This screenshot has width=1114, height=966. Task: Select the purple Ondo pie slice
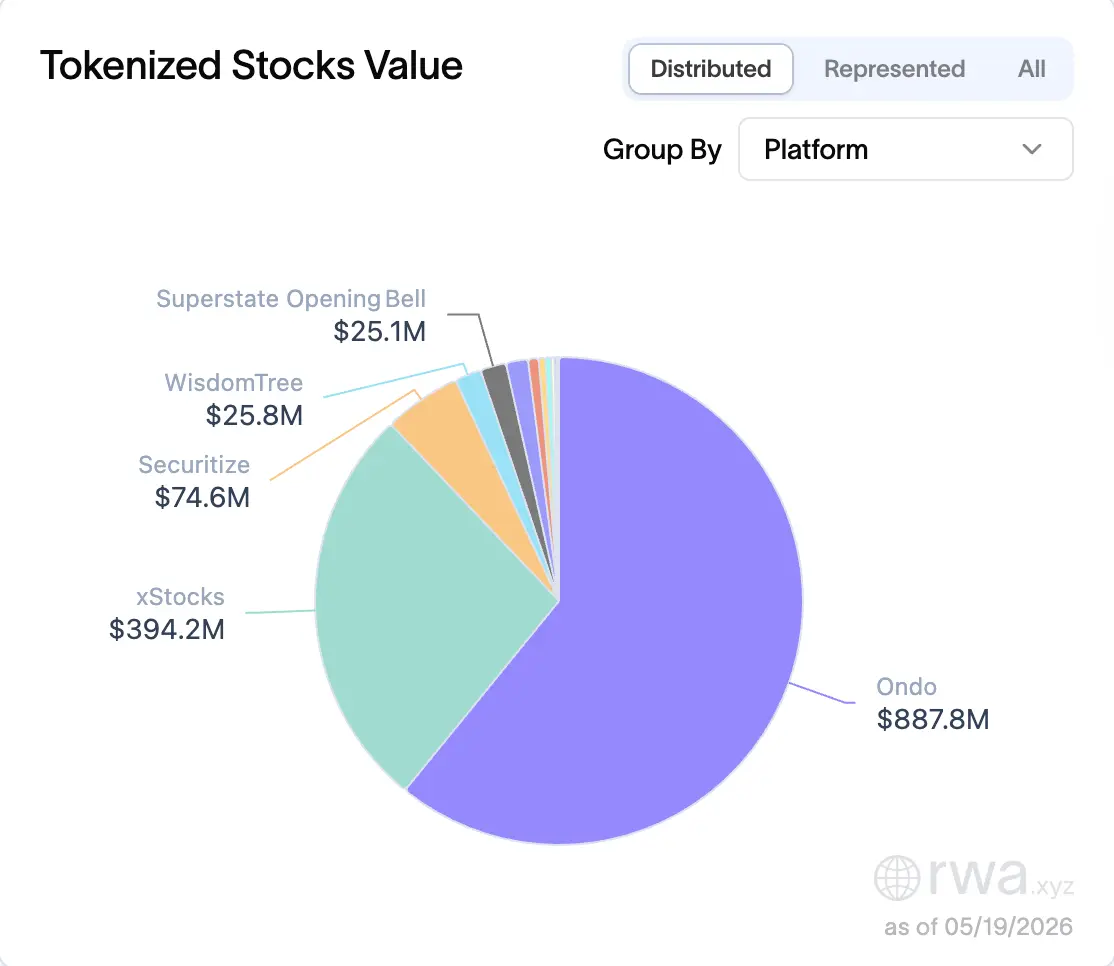click(x=639, y=639)
